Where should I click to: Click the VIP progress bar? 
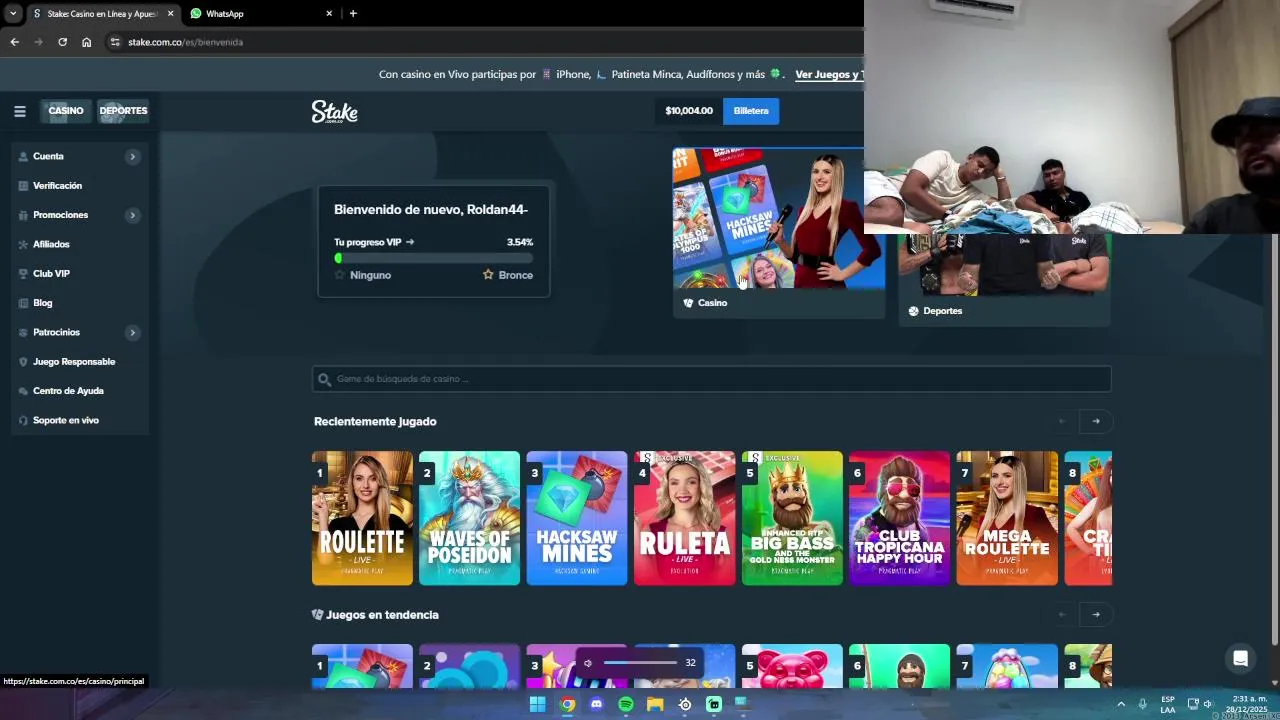(433, 258)
